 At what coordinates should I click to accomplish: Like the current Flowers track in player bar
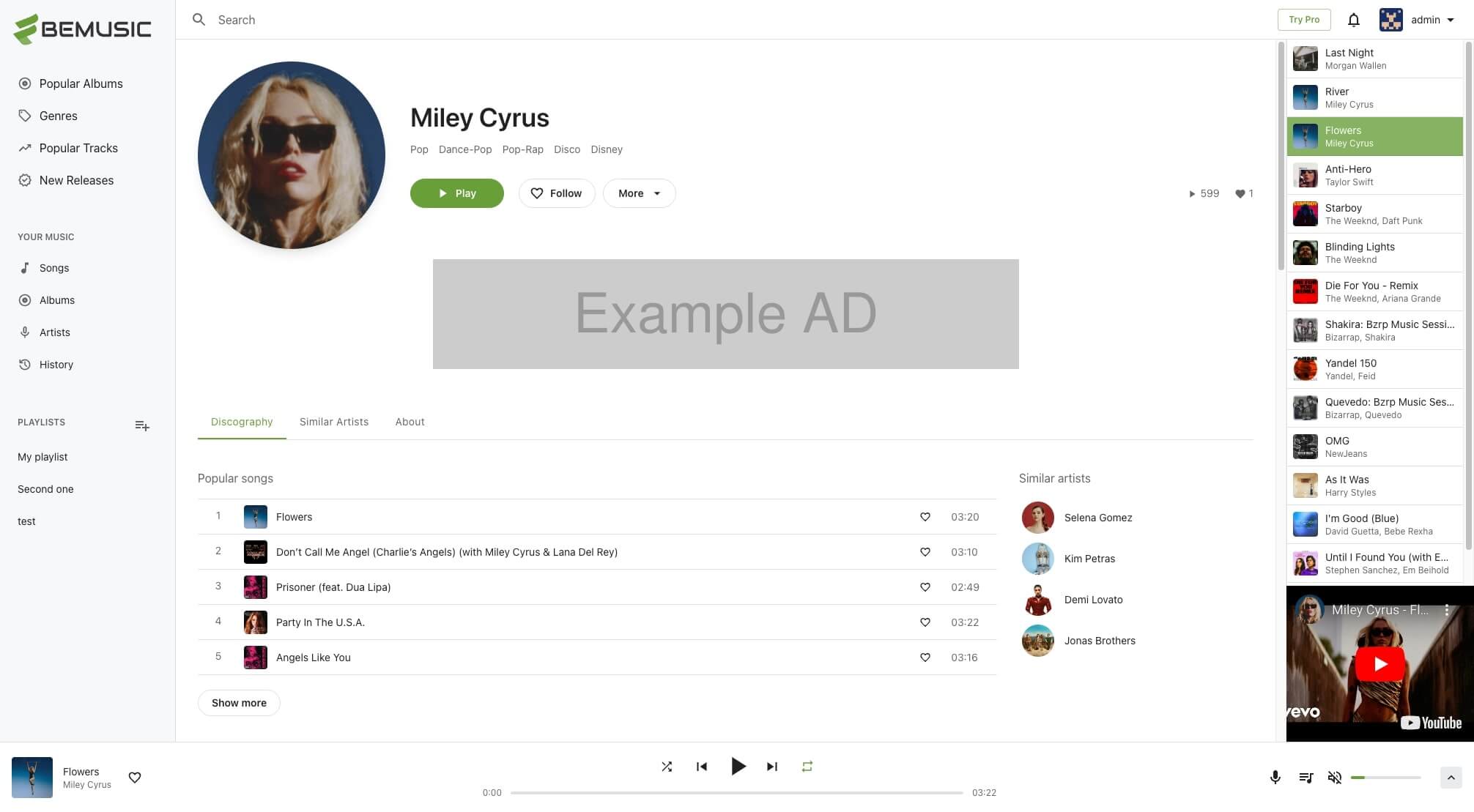(135, 778)
